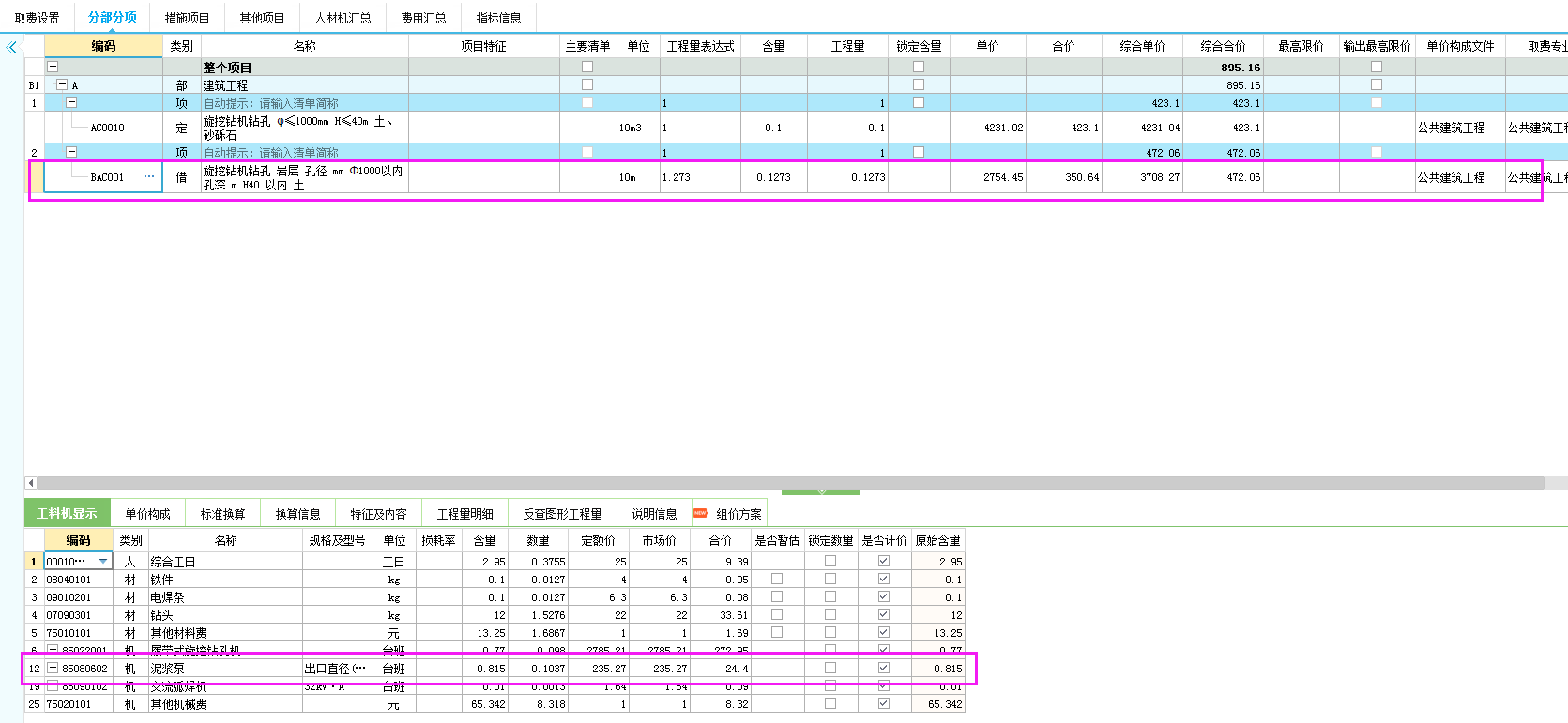This screenshot has height=723, width=1568.
Task: Open the 其他项目 tab
Action: [x=262, y=18]
